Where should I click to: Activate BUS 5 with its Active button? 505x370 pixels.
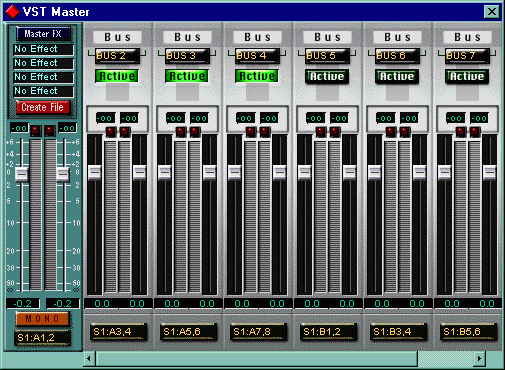click(327, 76)
